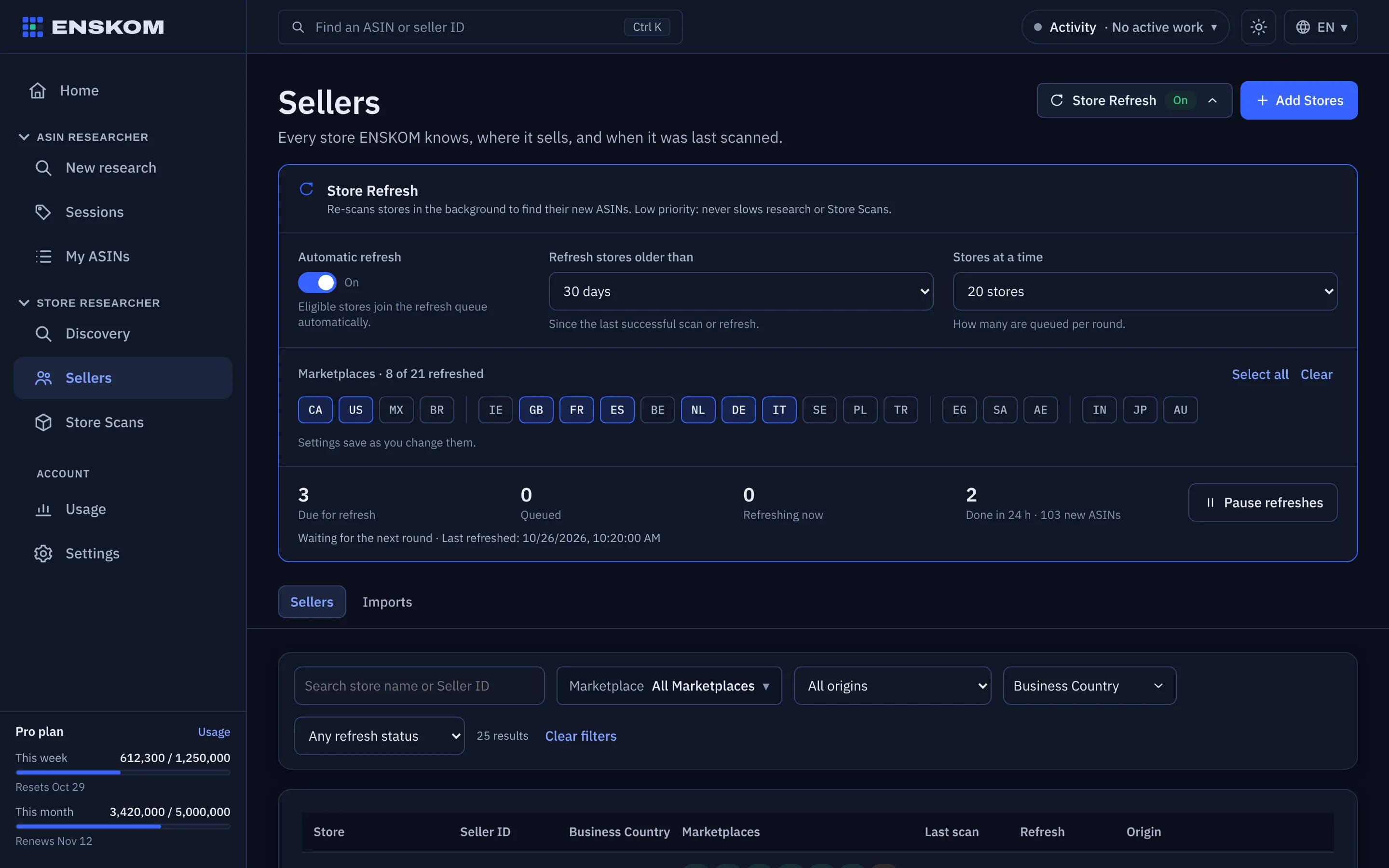Click the search magnifier icon in top bar

298,27
